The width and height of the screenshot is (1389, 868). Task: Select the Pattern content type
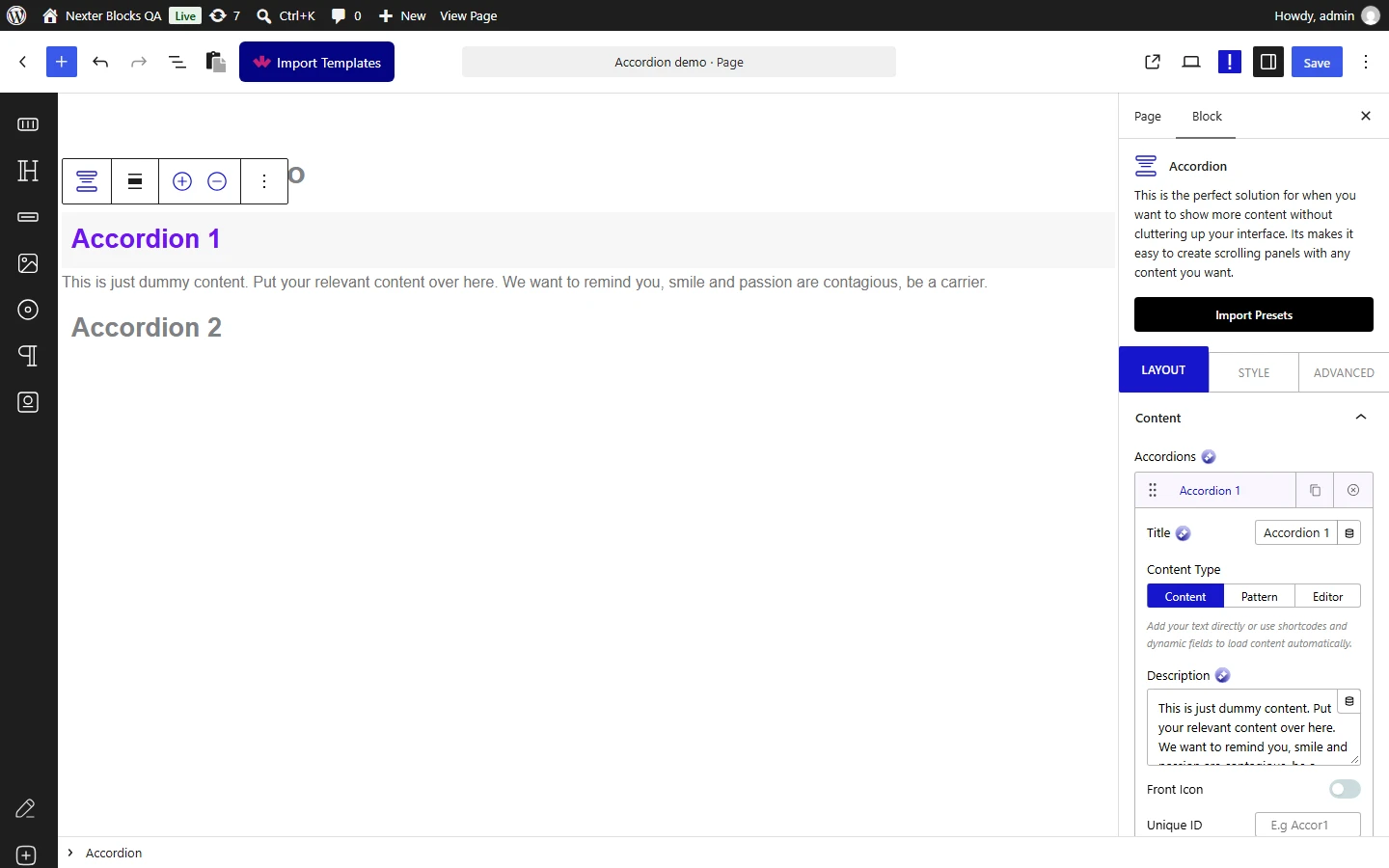(1260, 596)
